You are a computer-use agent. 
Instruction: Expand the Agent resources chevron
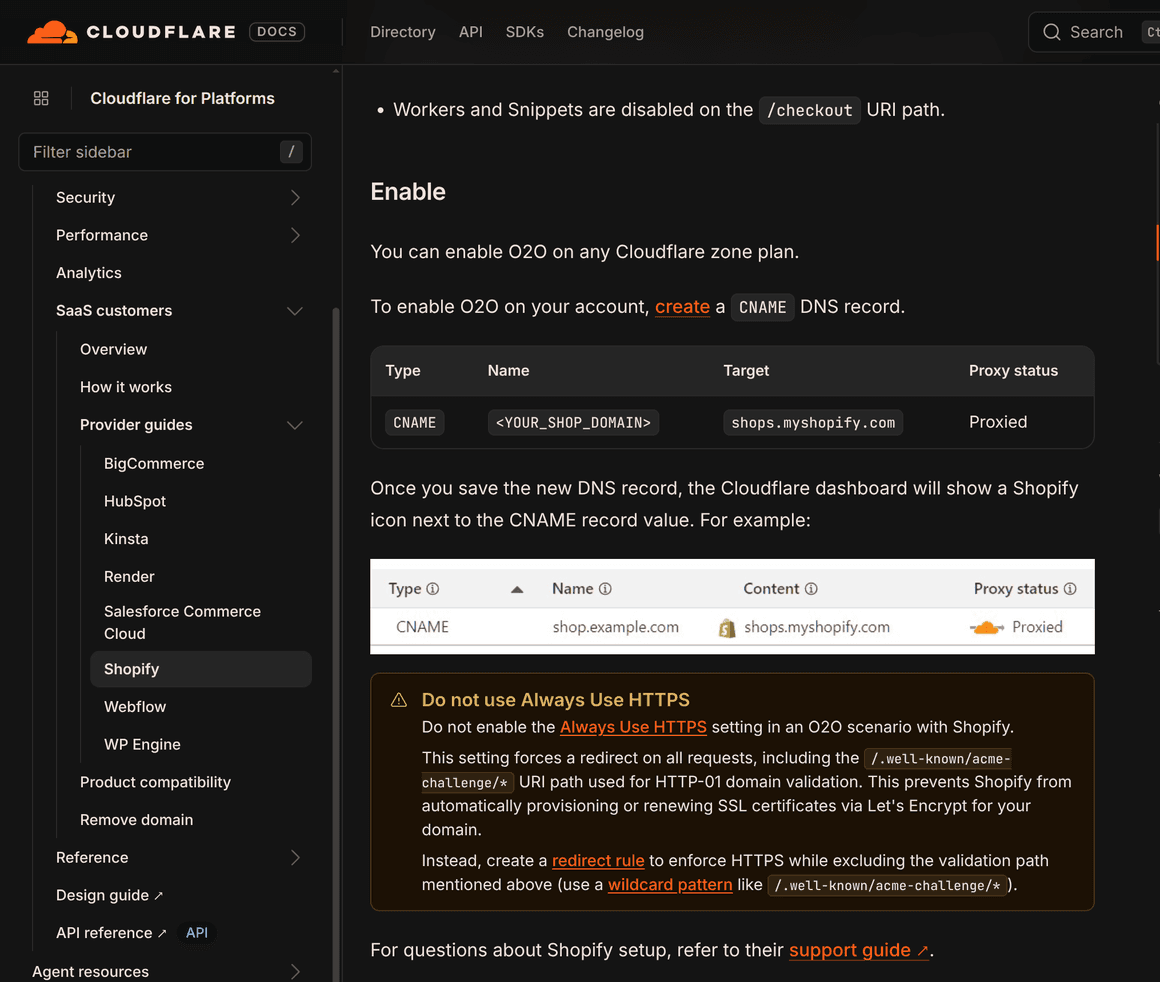[x=295, y=971]
